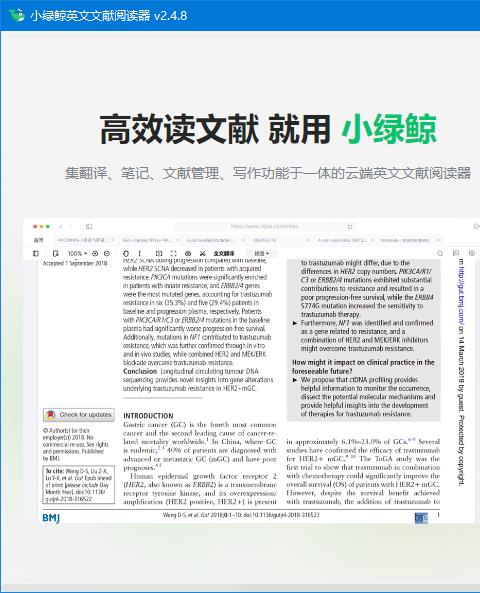Select the hand pan tool

click(x=126, y=253)
